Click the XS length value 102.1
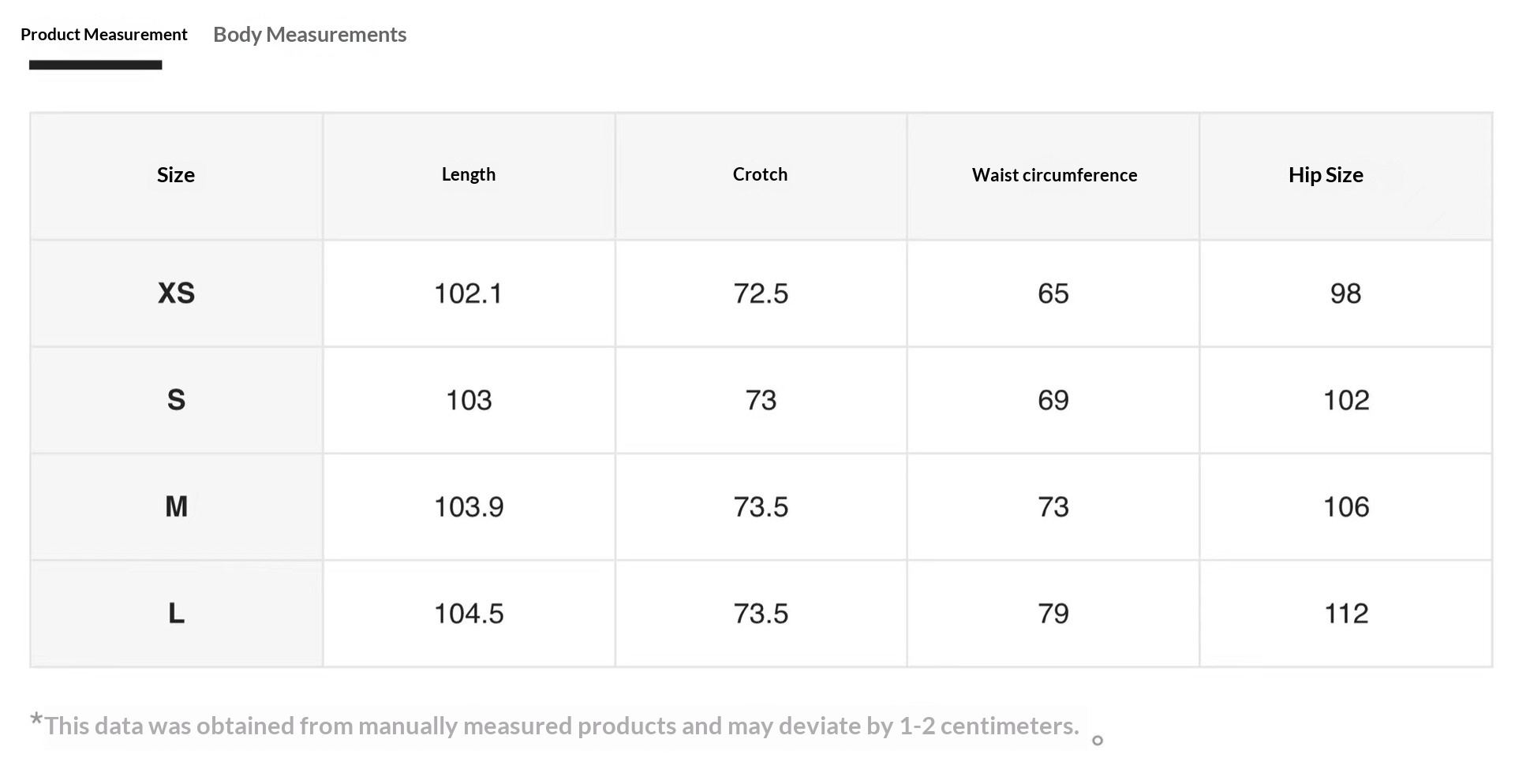This screenshot has height=784, width=1515. pos(469,293)
